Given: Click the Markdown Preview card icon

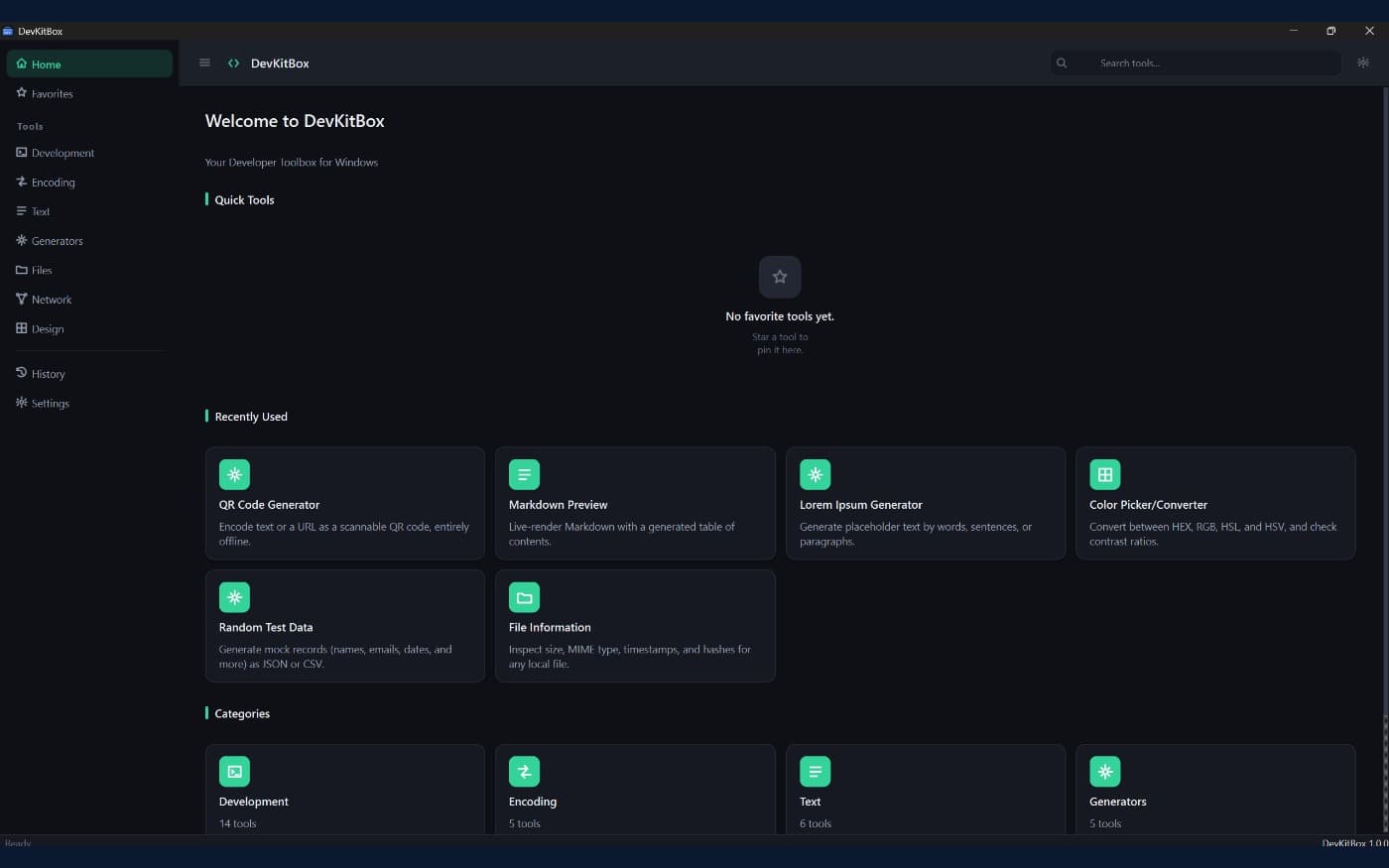Looking at the screenshot, I should 524,474.
